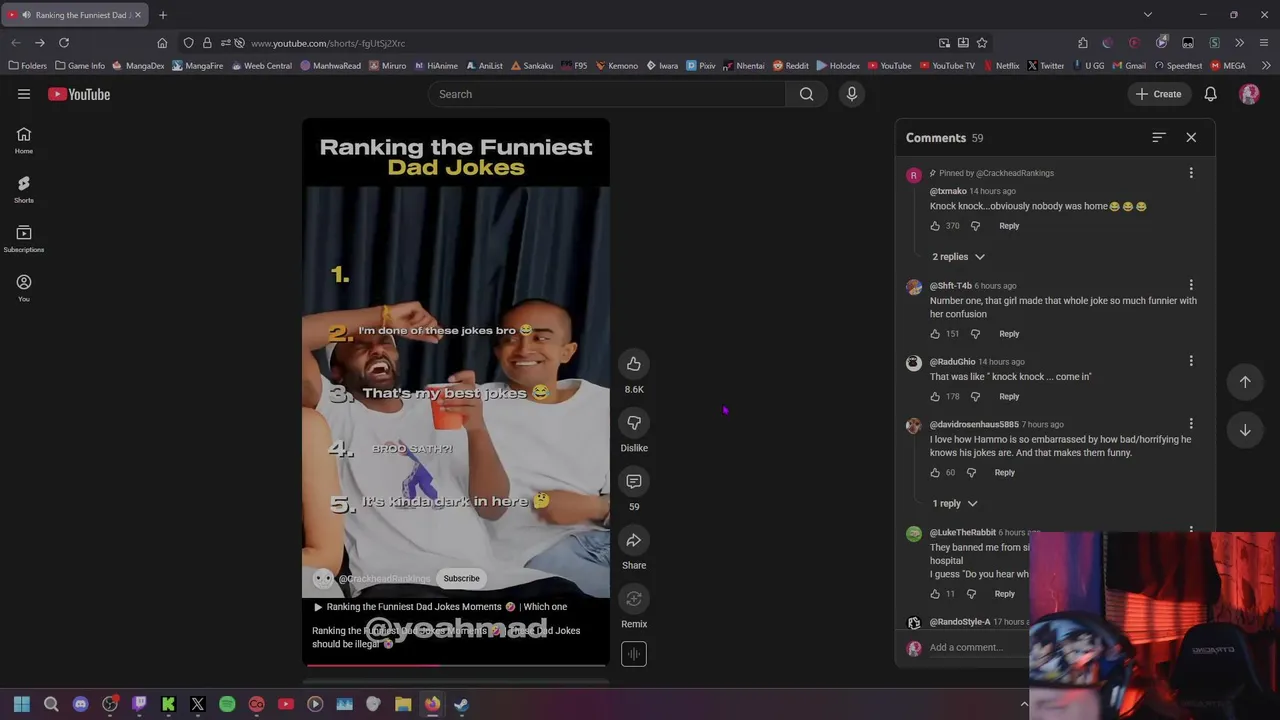Viewport: 1280px width, 720px height.
Task: Go to previous Short with up arrow
Action: 1245,381
